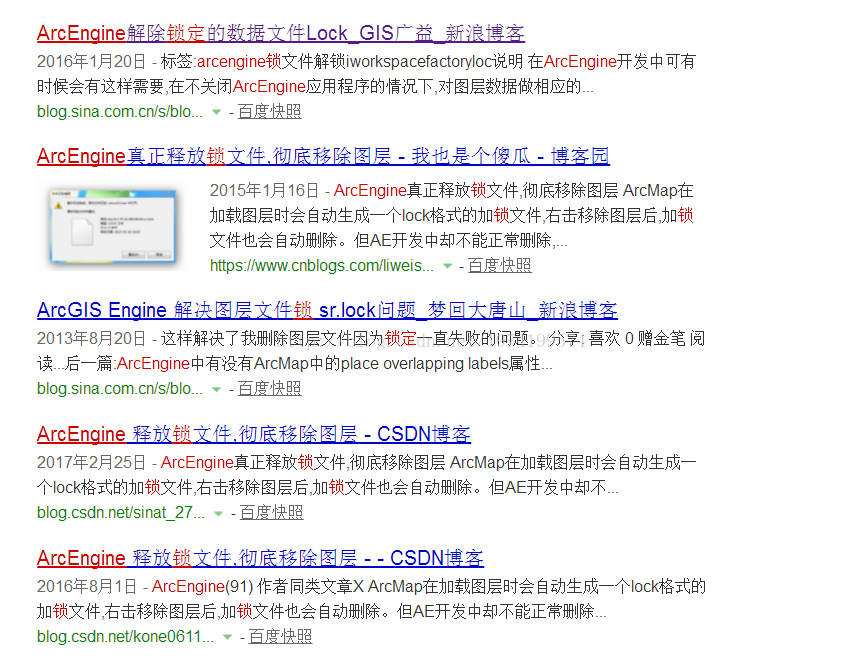
Task: Expand arrow next to 2013 blog.sina.com.cn URL
Action: point(216,389)
